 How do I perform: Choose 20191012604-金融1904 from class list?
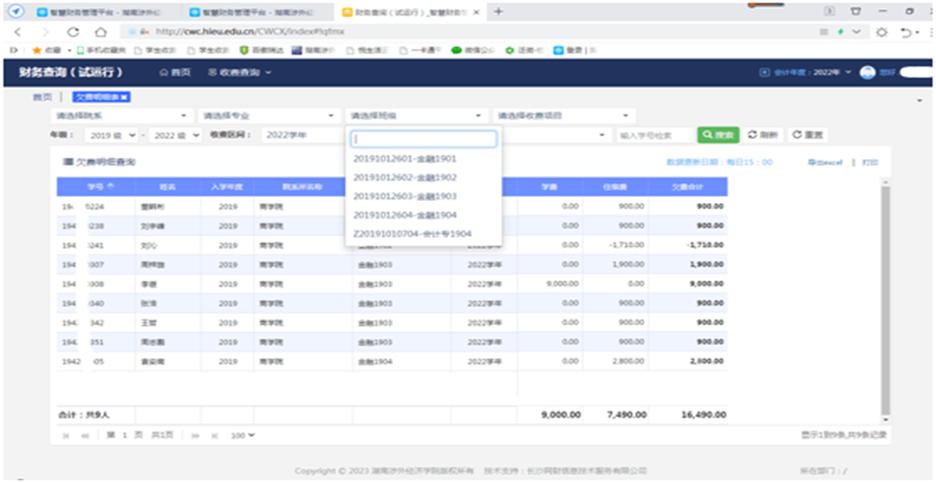(424, 214)
